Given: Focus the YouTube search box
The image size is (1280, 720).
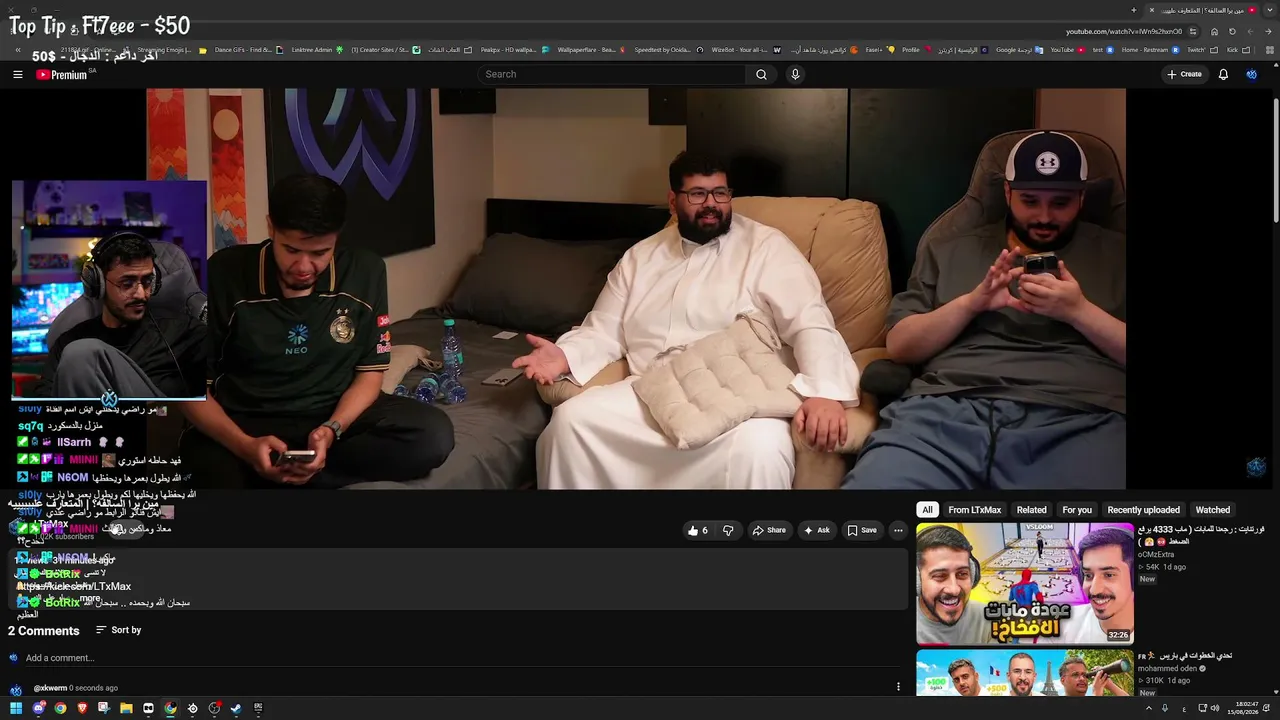Looking at the screenshot, I should click(612, 74).
